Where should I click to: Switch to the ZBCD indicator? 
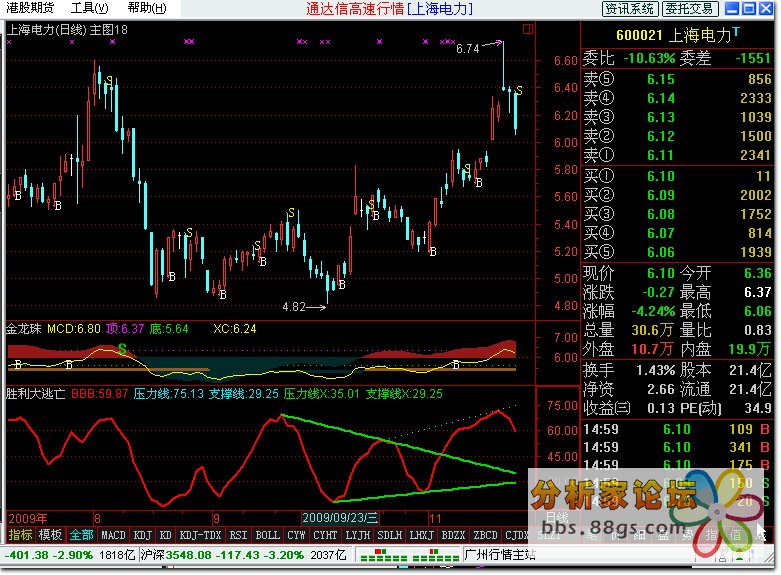[x=485, y=535]
